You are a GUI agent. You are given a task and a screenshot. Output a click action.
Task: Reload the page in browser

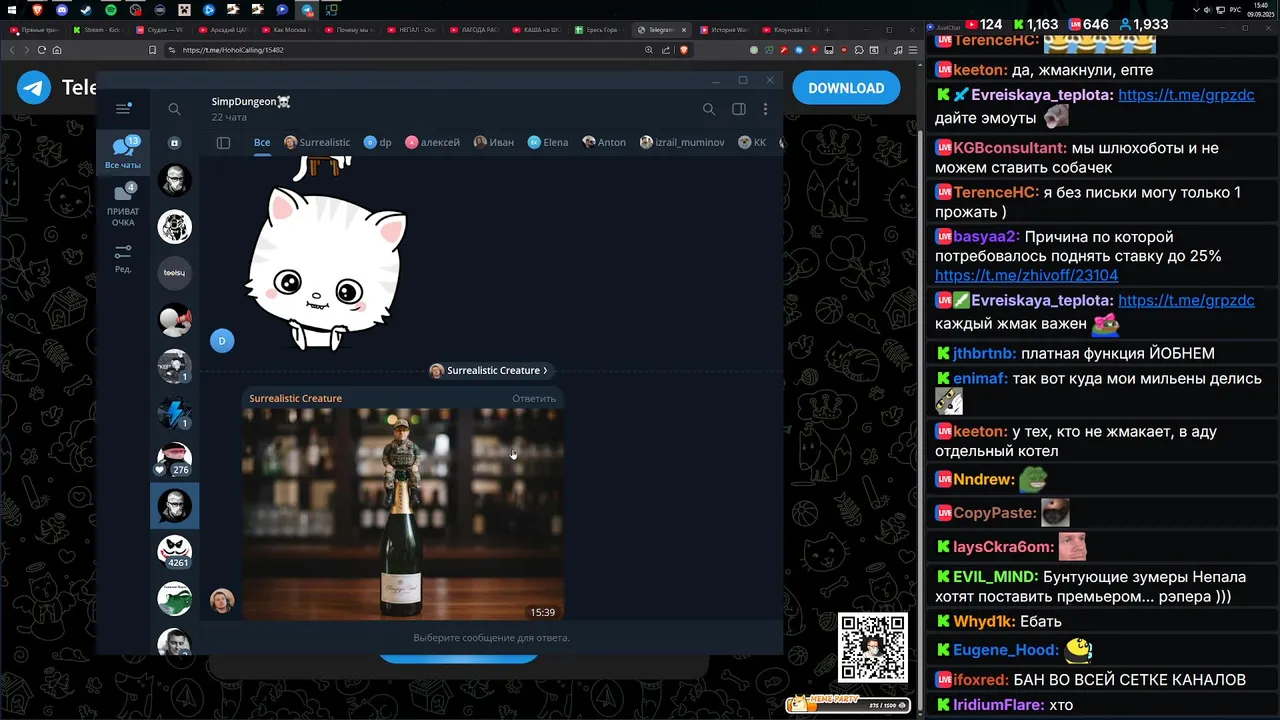click(42, 50)
